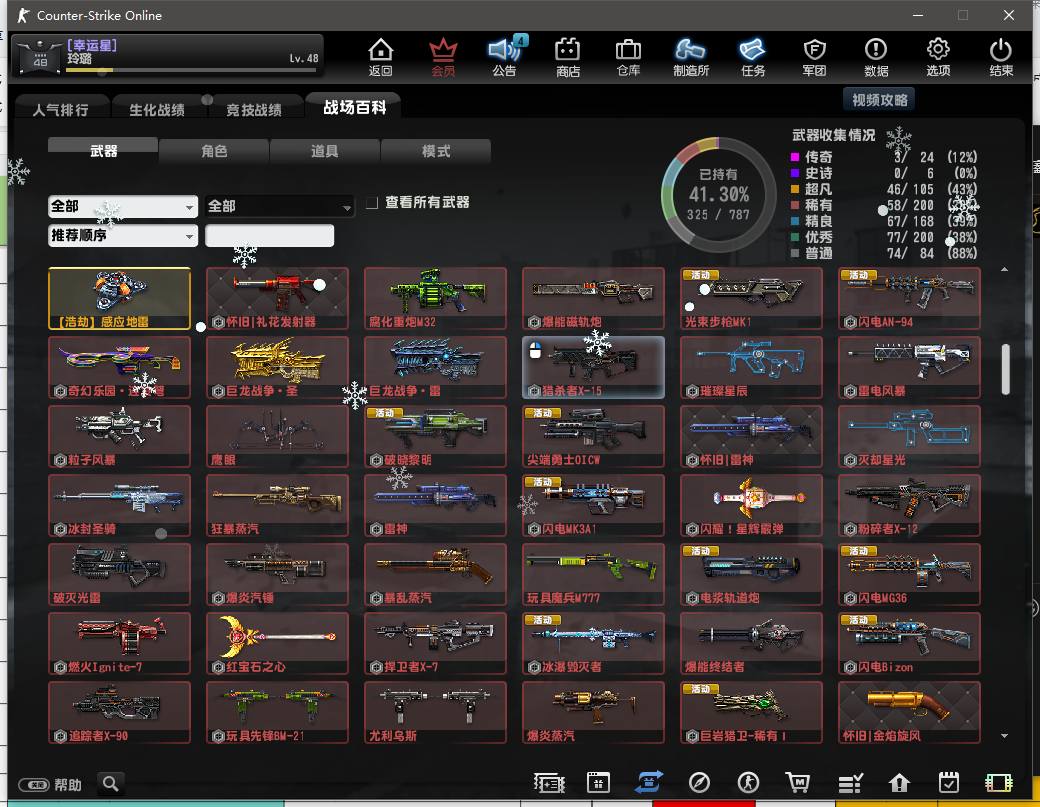Screen dimensions: 1040x807
Task: Select the 道具 sub-tab
Action: coord(325,151)
